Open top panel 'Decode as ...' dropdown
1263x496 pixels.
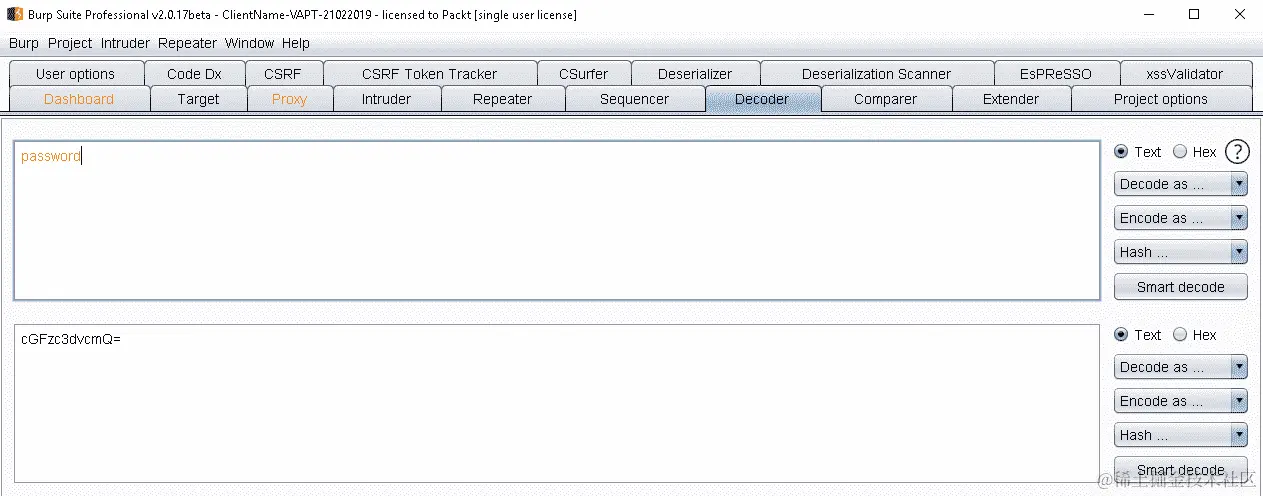1181,184
